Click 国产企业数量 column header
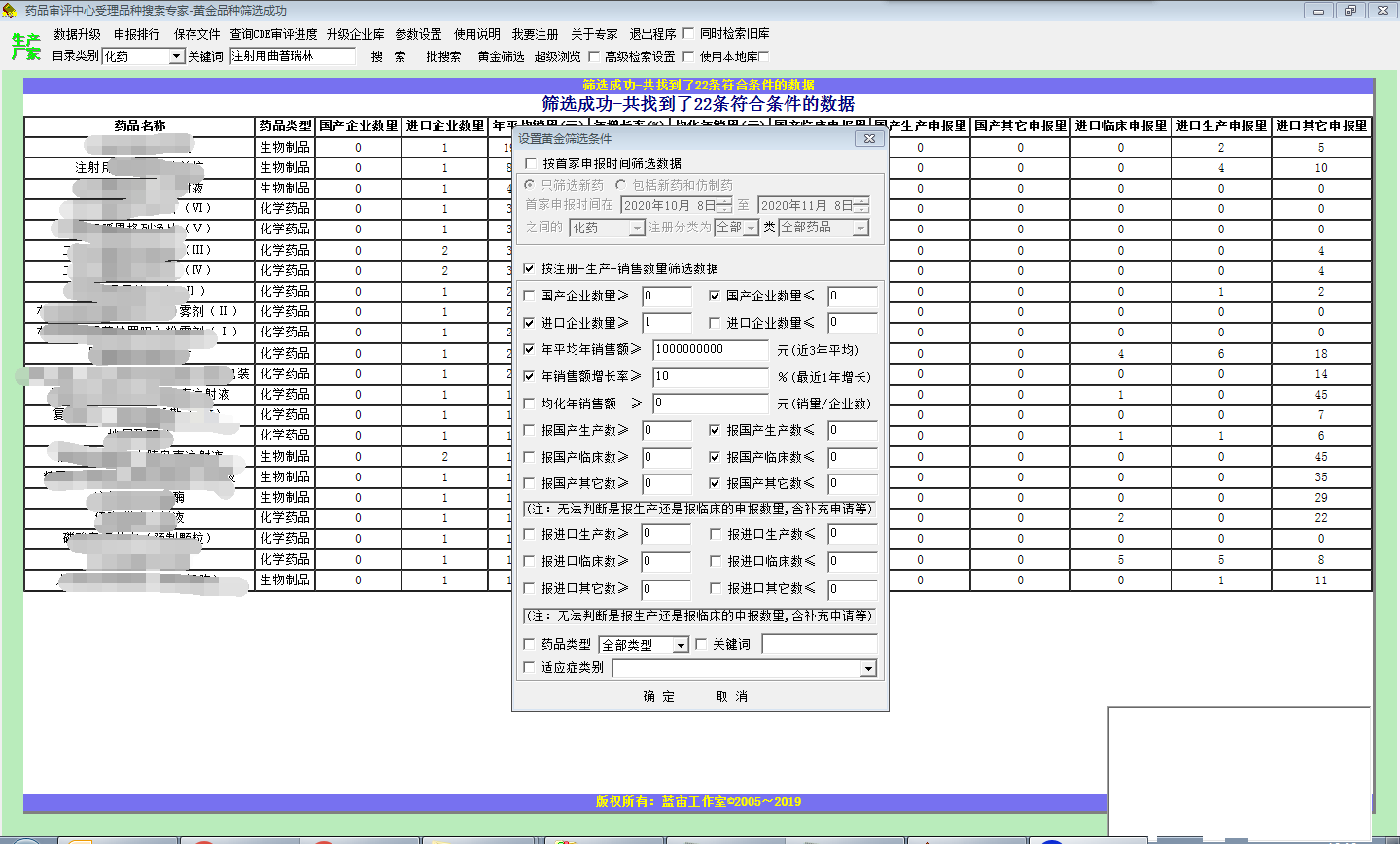 [x=358, y=126]
